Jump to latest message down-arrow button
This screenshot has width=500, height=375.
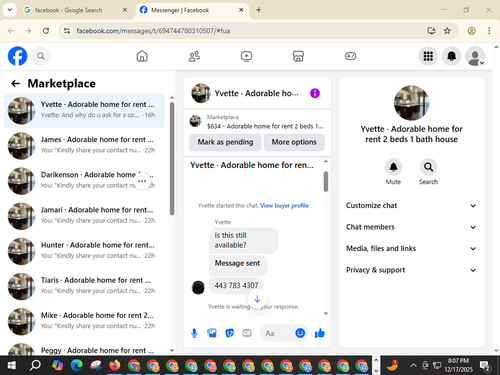click(x=257, y=299)
